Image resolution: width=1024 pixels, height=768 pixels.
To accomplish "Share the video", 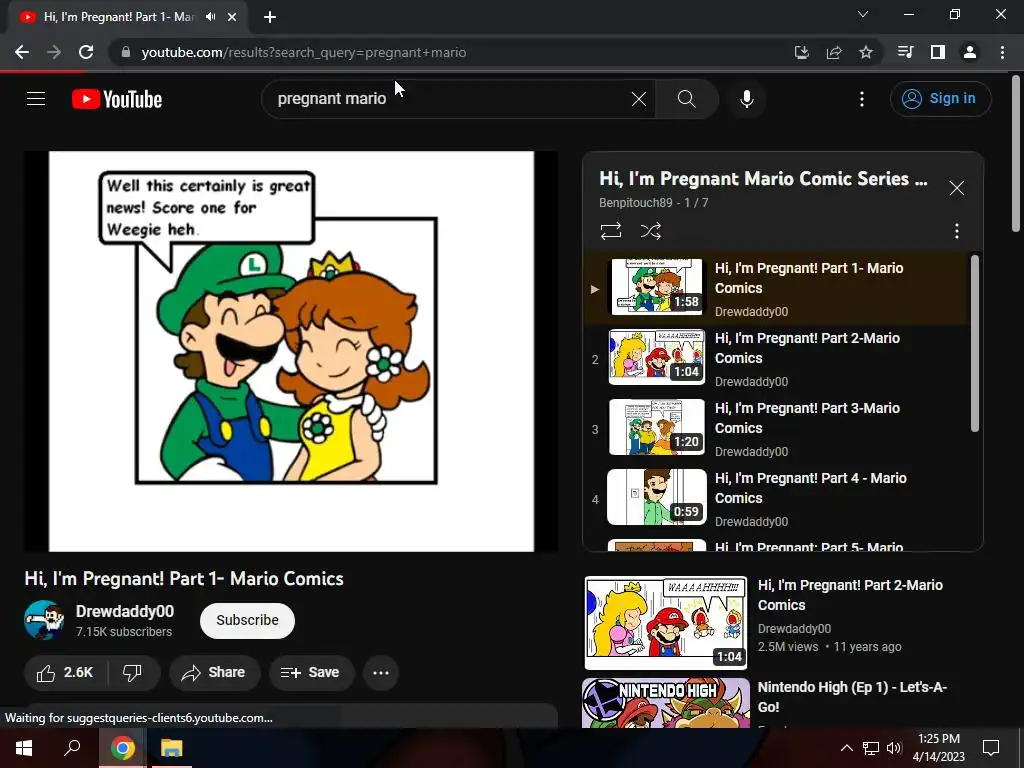I will [214, 673].
